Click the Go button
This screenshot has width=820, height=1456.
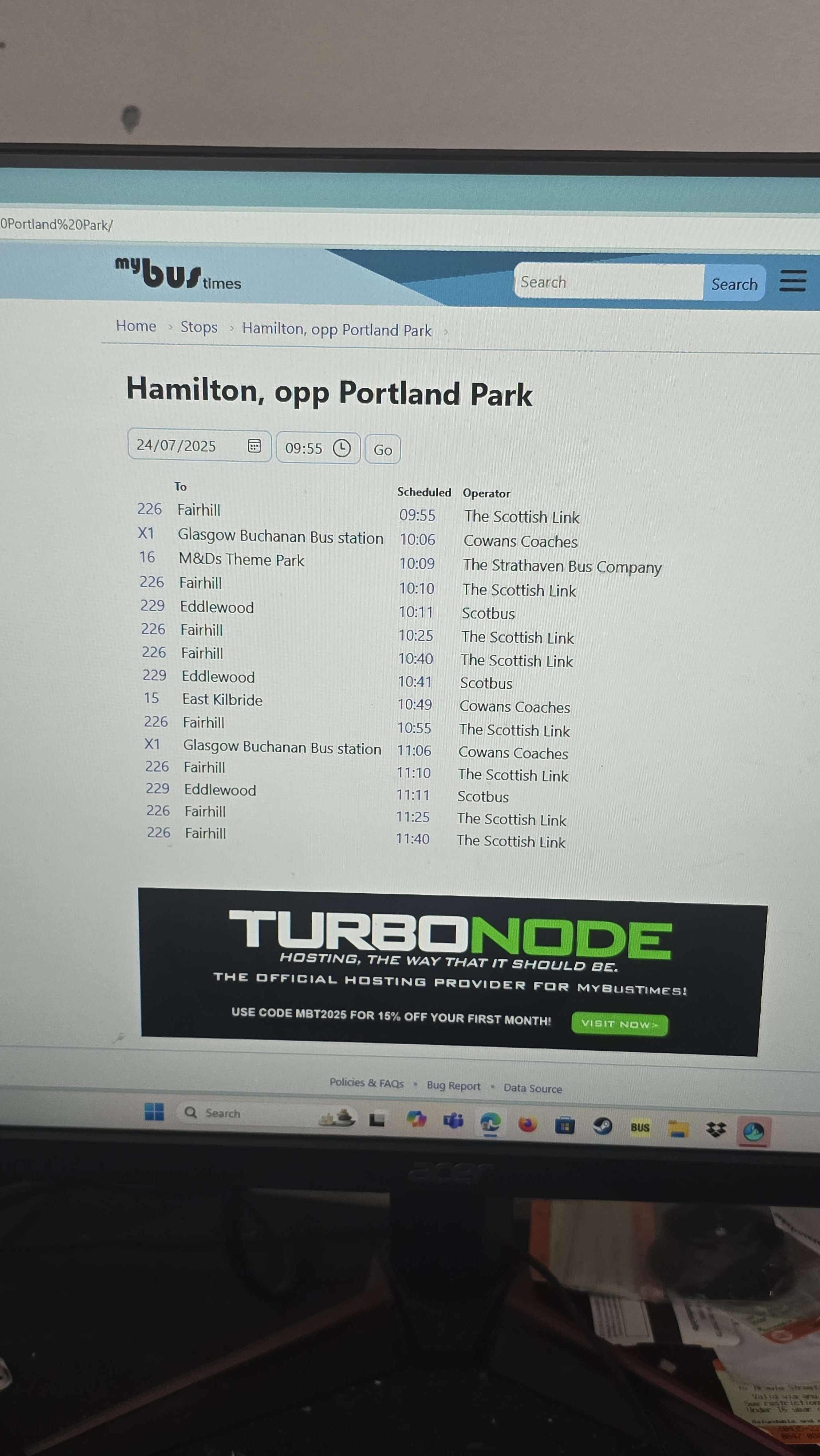[383, 450]
